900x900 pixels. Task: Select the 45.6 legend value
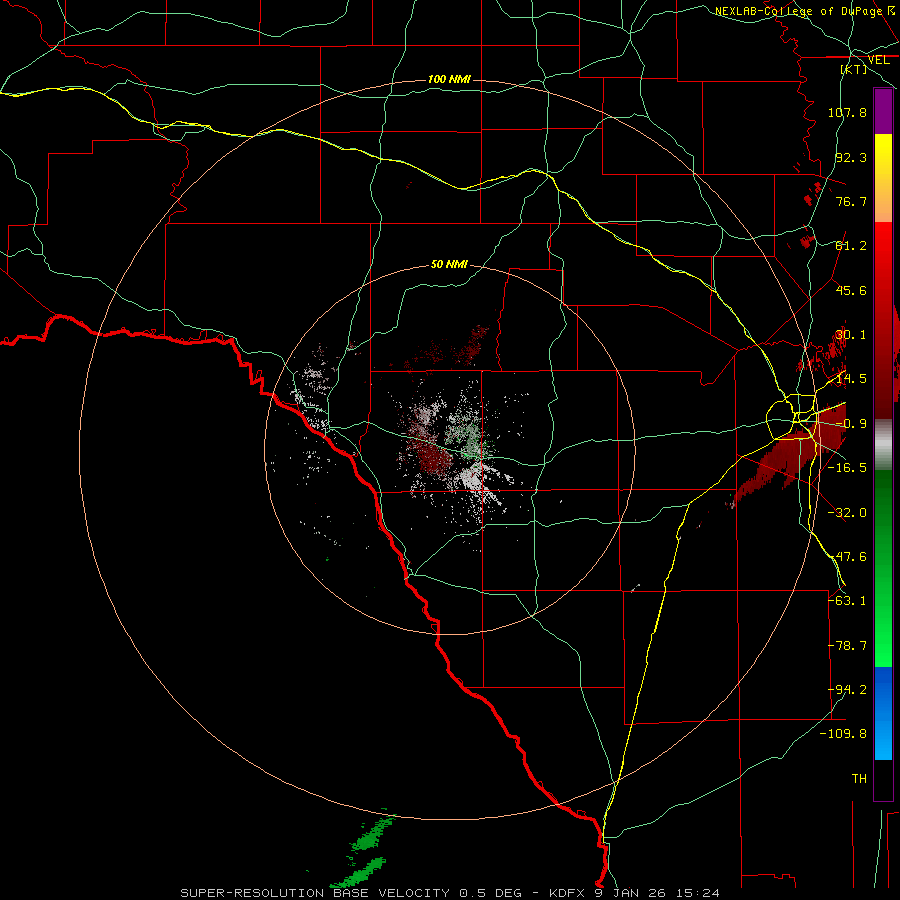coord(851,290)
